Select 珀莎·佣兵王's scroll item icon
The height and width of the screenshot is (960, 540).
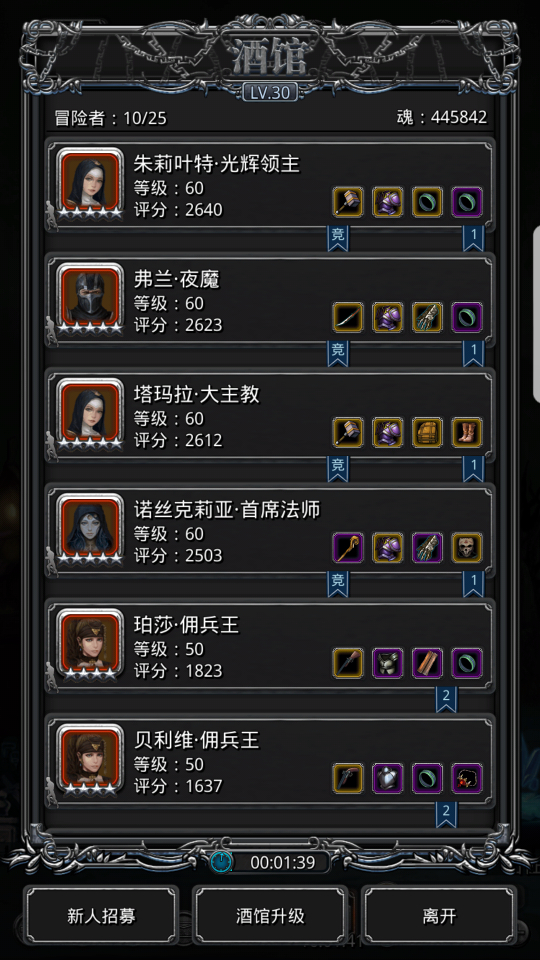pyautogui.click(x=427, y=663)
